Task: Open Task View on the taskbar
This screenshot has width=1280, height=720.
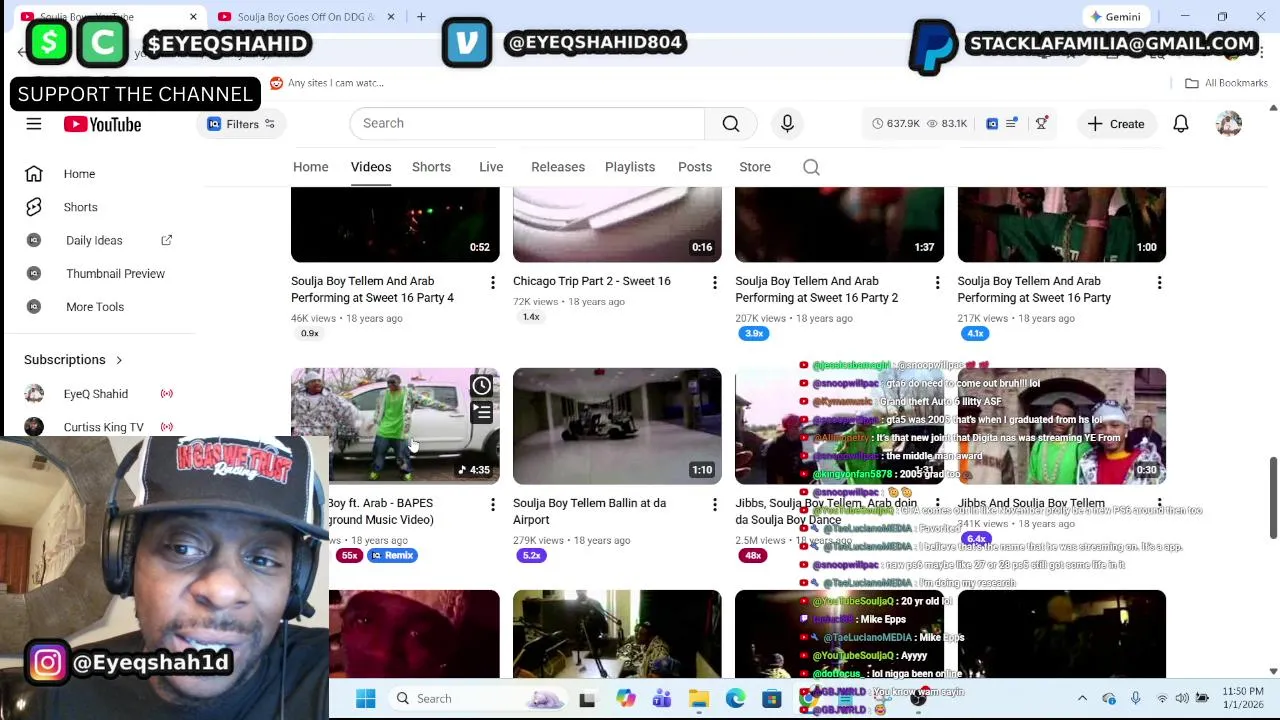Action: coord(587,699)
